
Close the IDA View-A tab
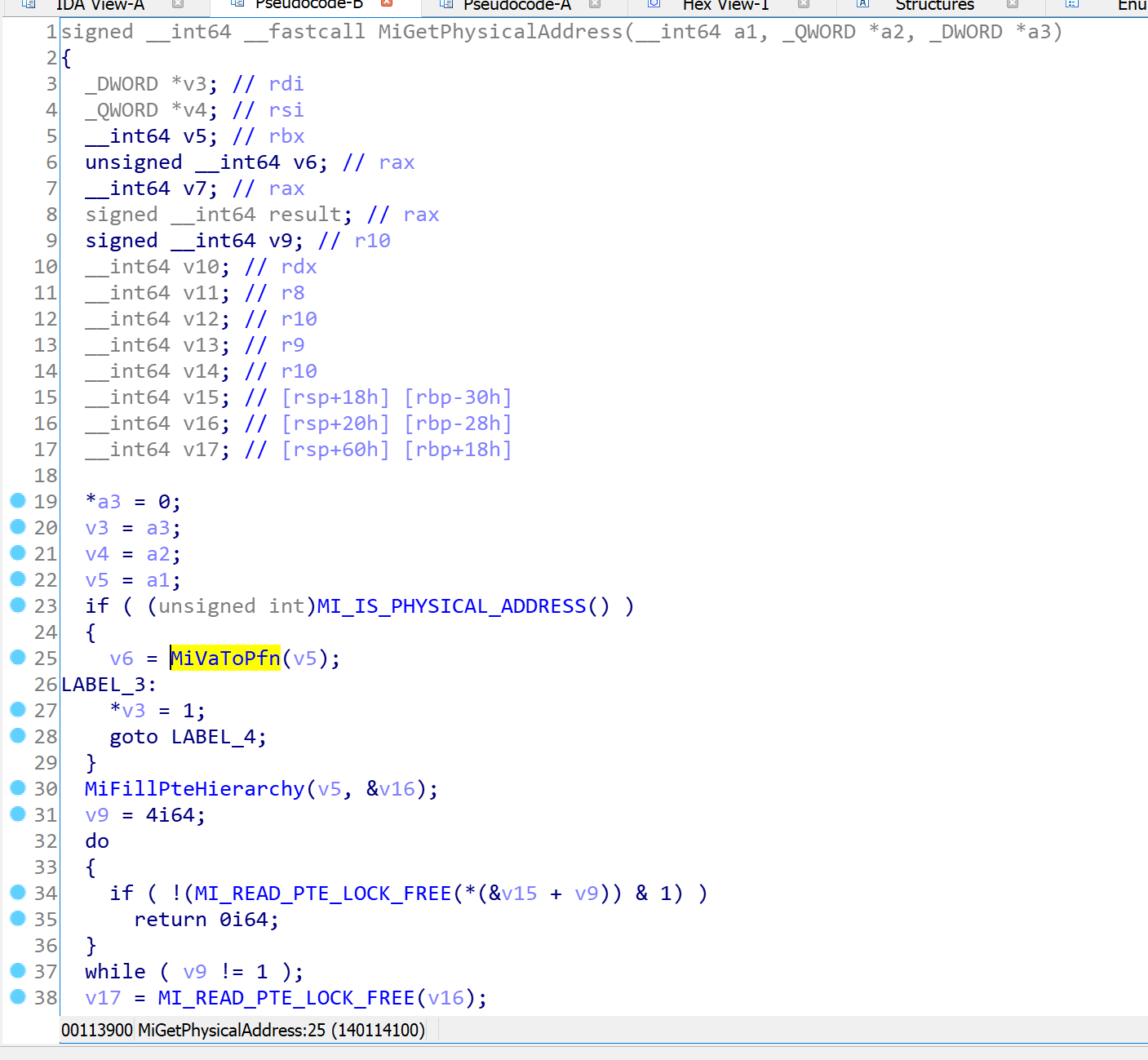178,4
